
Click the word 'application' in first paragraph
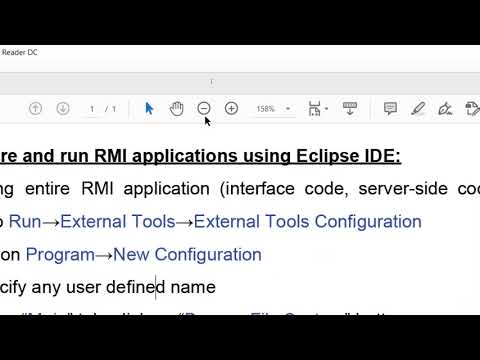click(x=167, y=189)
